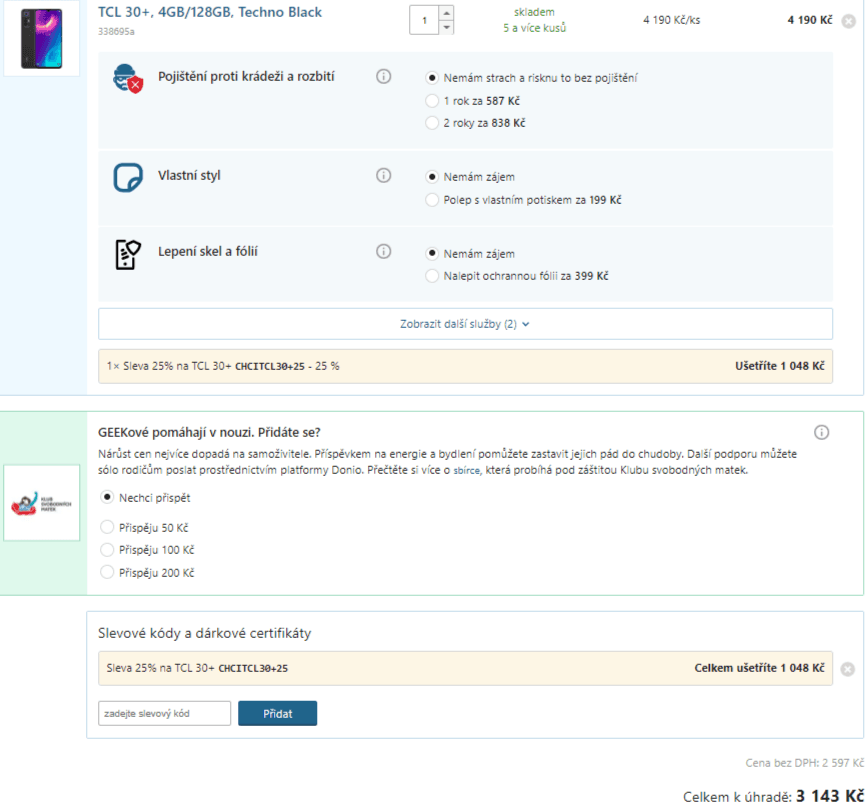867x811 pixels.
Task: Follow the sbírce link
Action: 467,470
